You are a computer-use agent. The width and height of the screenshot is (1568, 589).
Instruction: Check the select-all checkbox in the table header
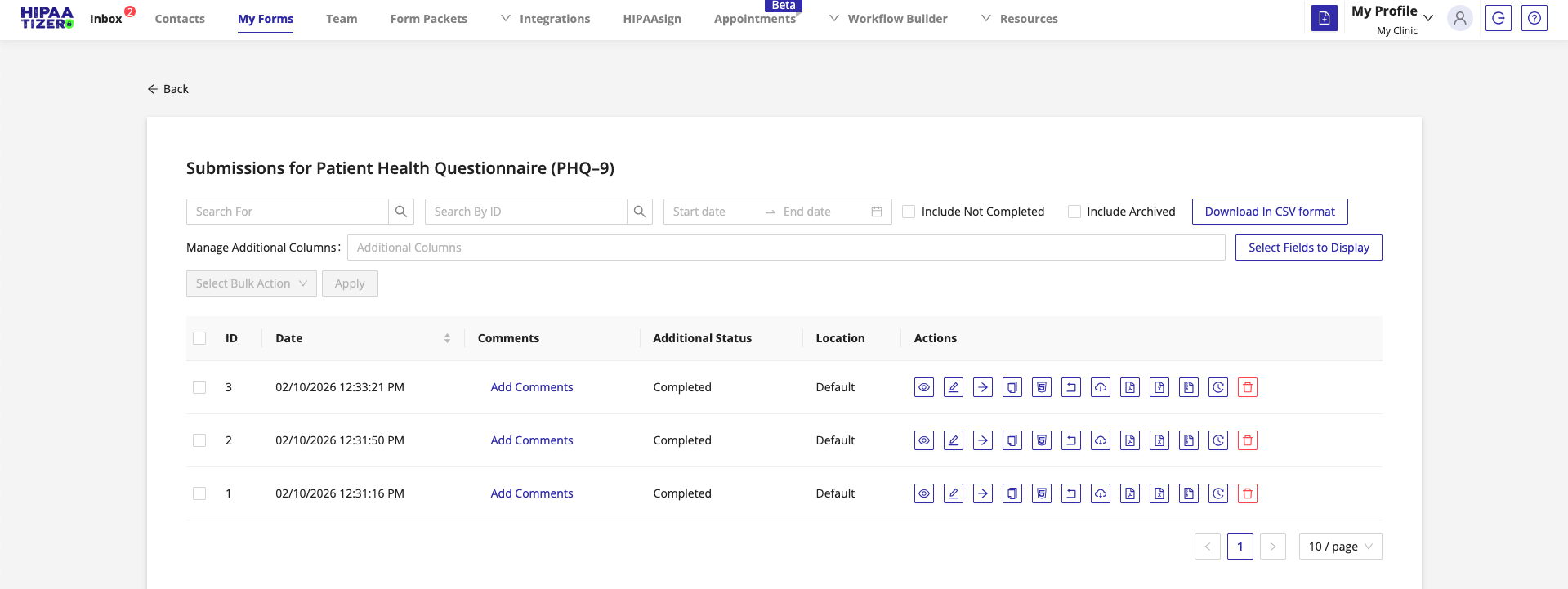199,338
